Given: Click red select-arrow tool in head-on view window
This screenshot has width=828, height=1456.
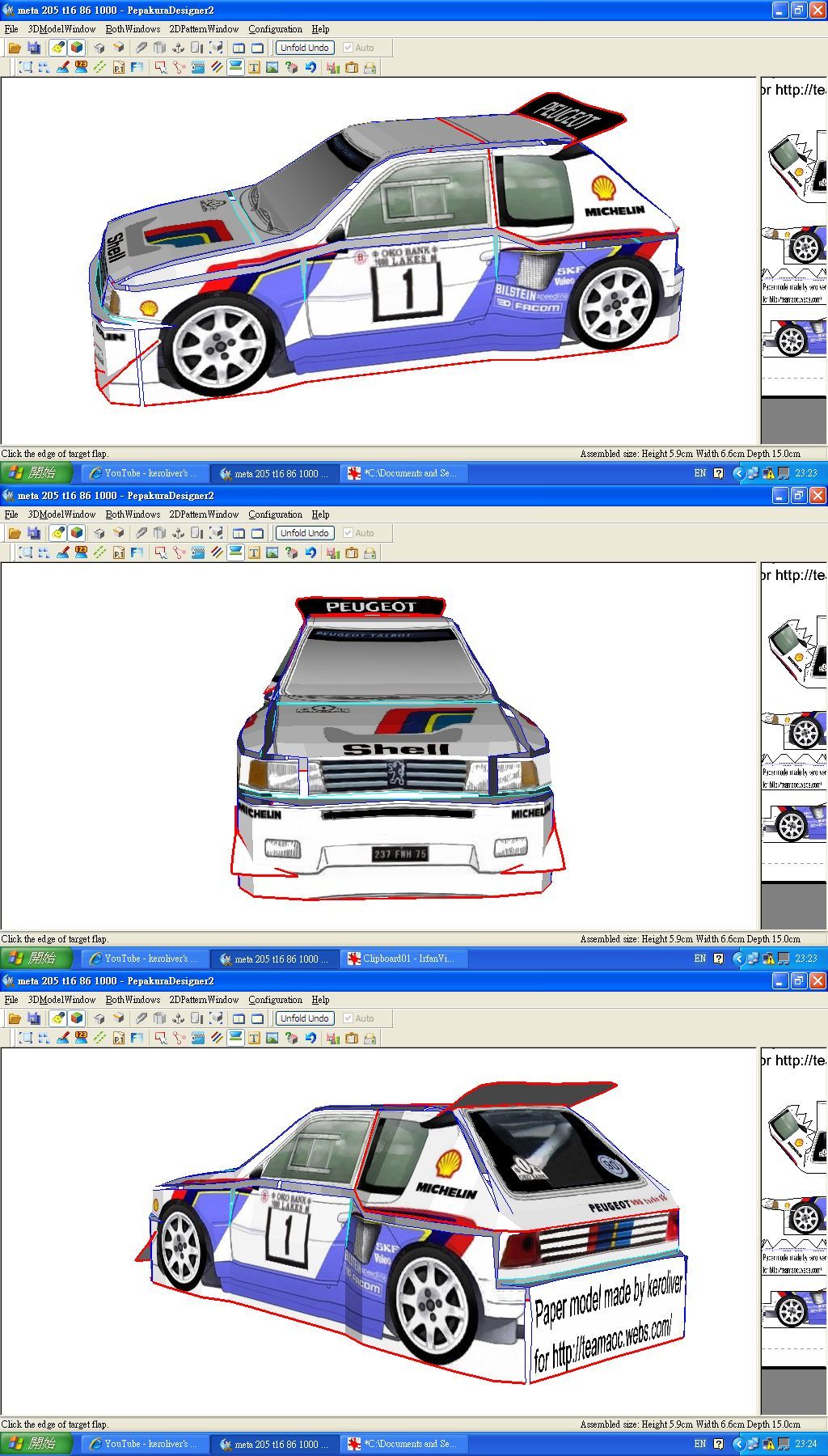Looking at the screenshot, I should (x=160, y=553).
